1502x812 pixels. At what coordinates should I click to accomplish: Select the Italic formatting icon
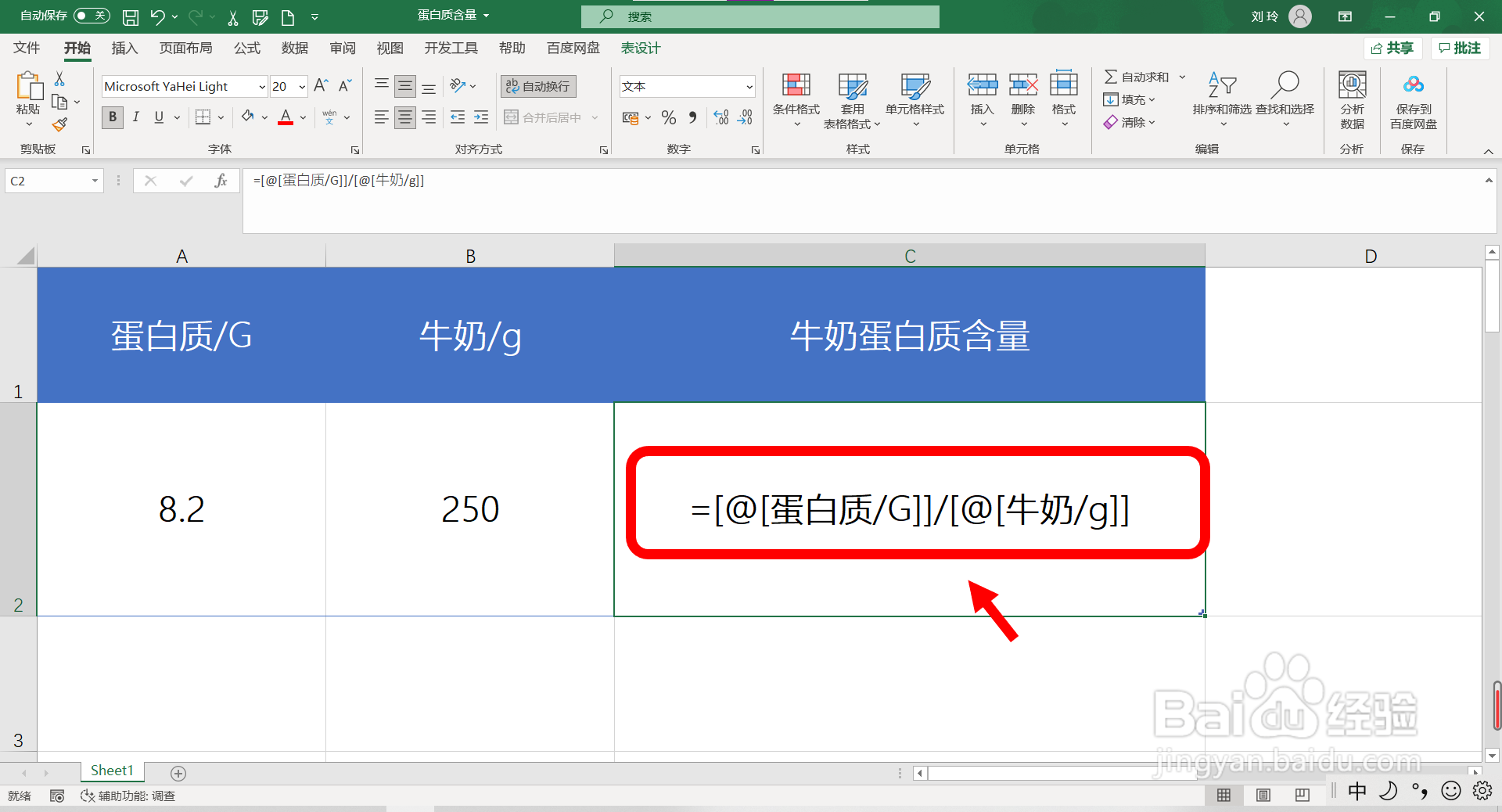point(135,117)
